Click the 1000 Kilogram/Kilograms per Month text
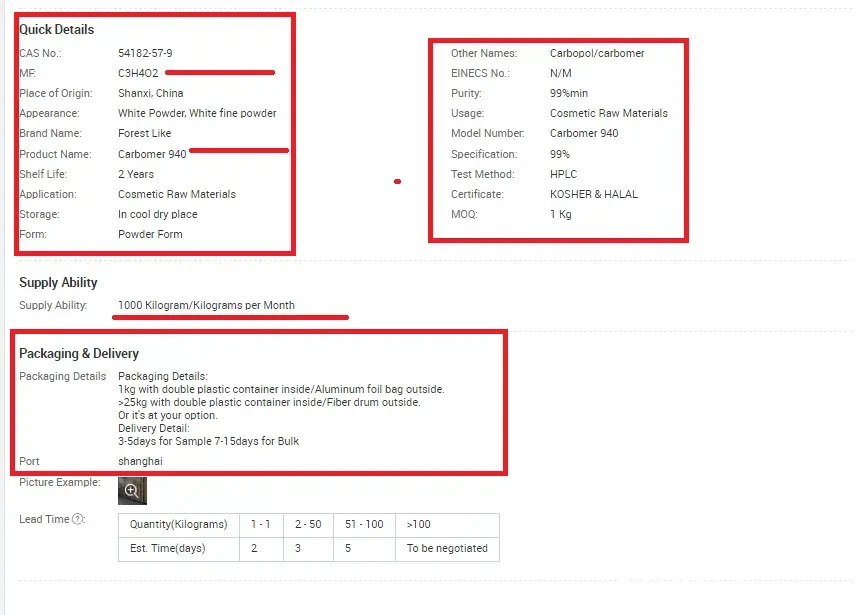This screenshot has width=862, height=615. pyautogui.click(x=206, y=305)
